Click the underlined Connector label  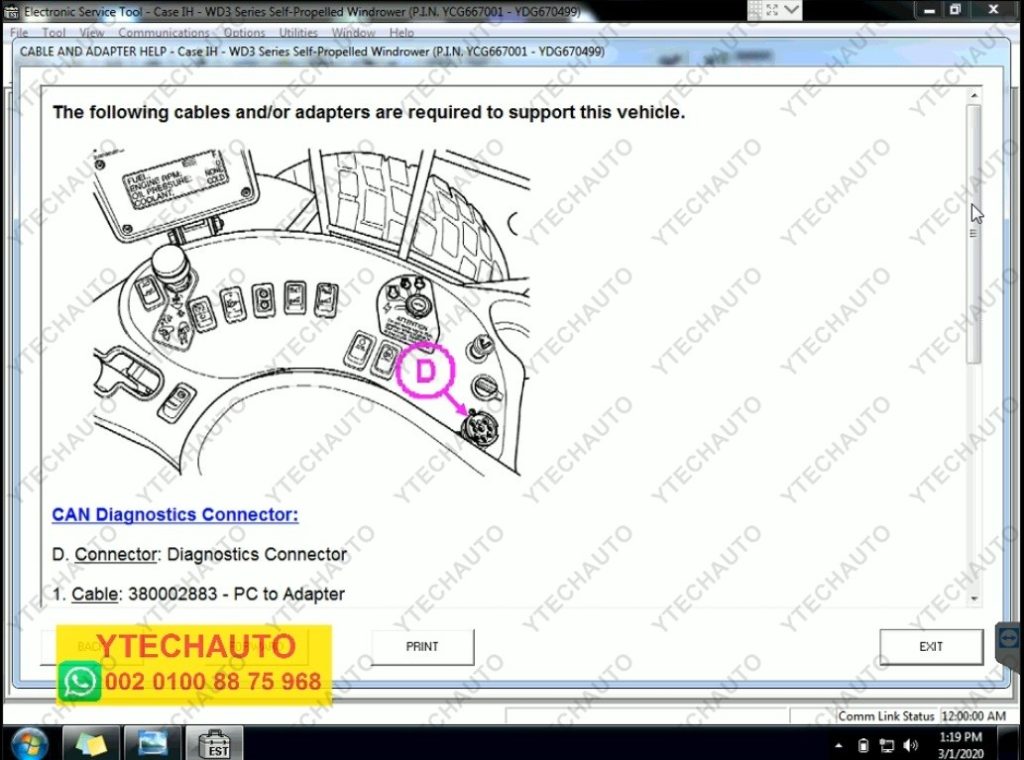(x=116, y=554)
